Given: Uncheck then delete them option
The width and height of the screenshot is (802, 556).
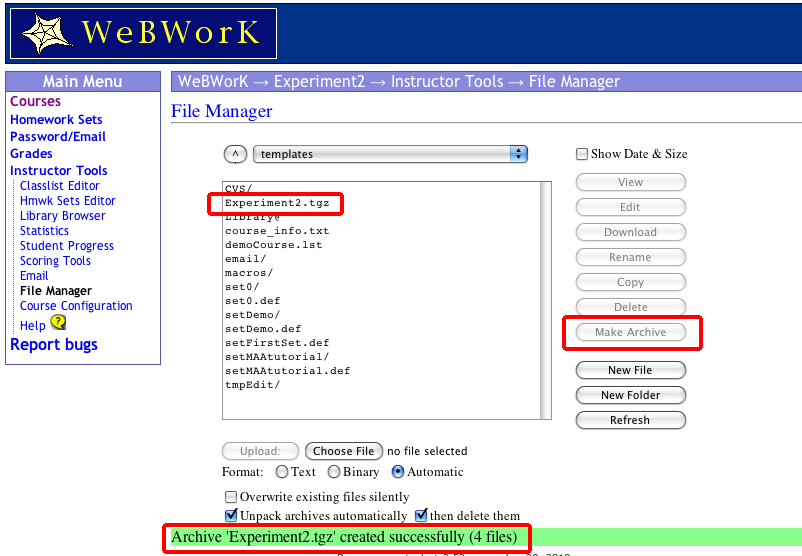Looking at the screenshot, I should coord(421,515).
